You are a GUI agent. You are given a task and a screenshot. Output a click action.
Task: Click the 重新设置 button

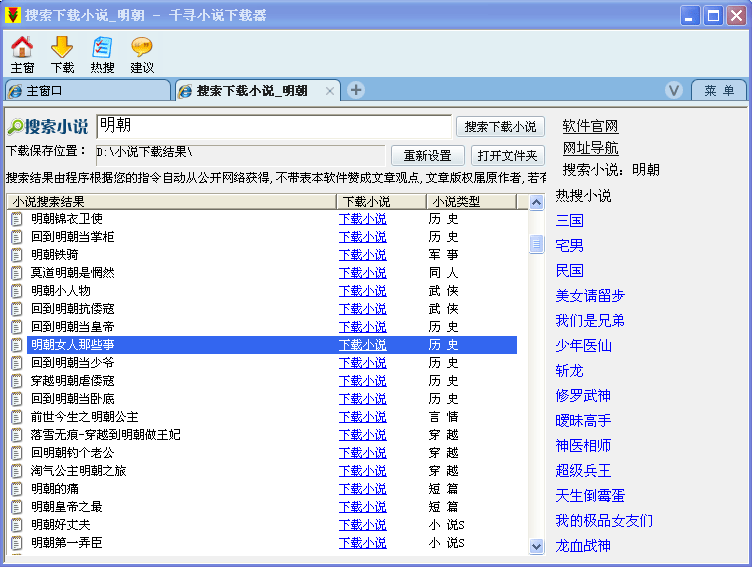click(427, 156)
